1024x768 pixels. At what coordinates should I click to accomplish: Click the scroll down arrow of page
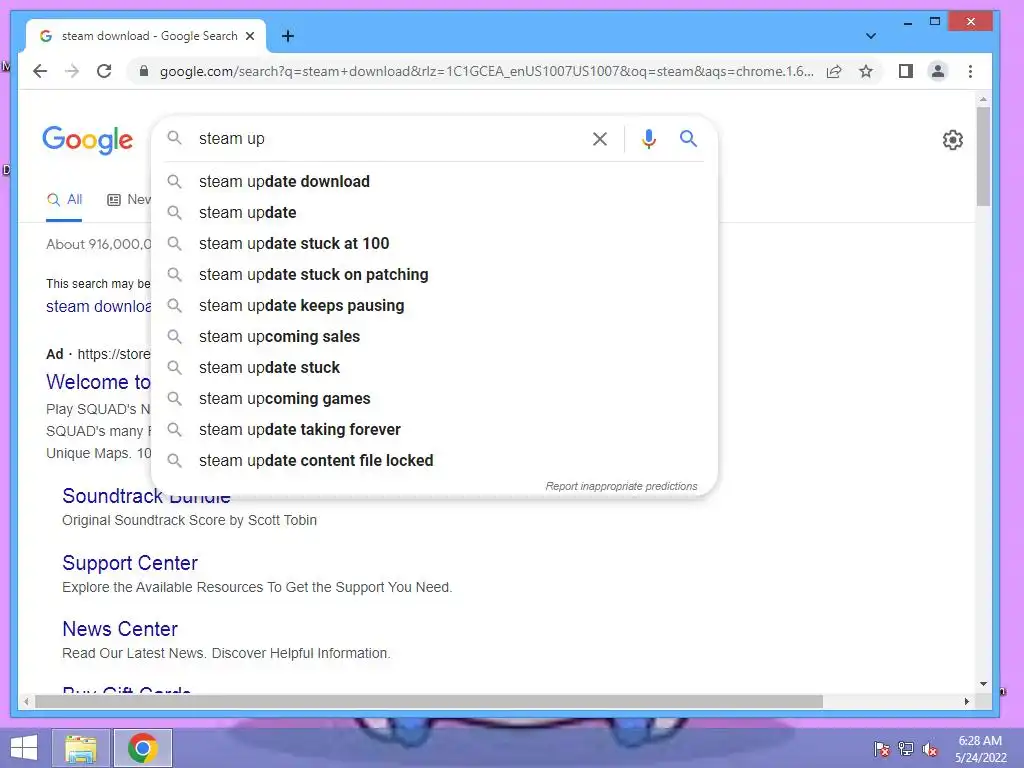coord(984,684)
